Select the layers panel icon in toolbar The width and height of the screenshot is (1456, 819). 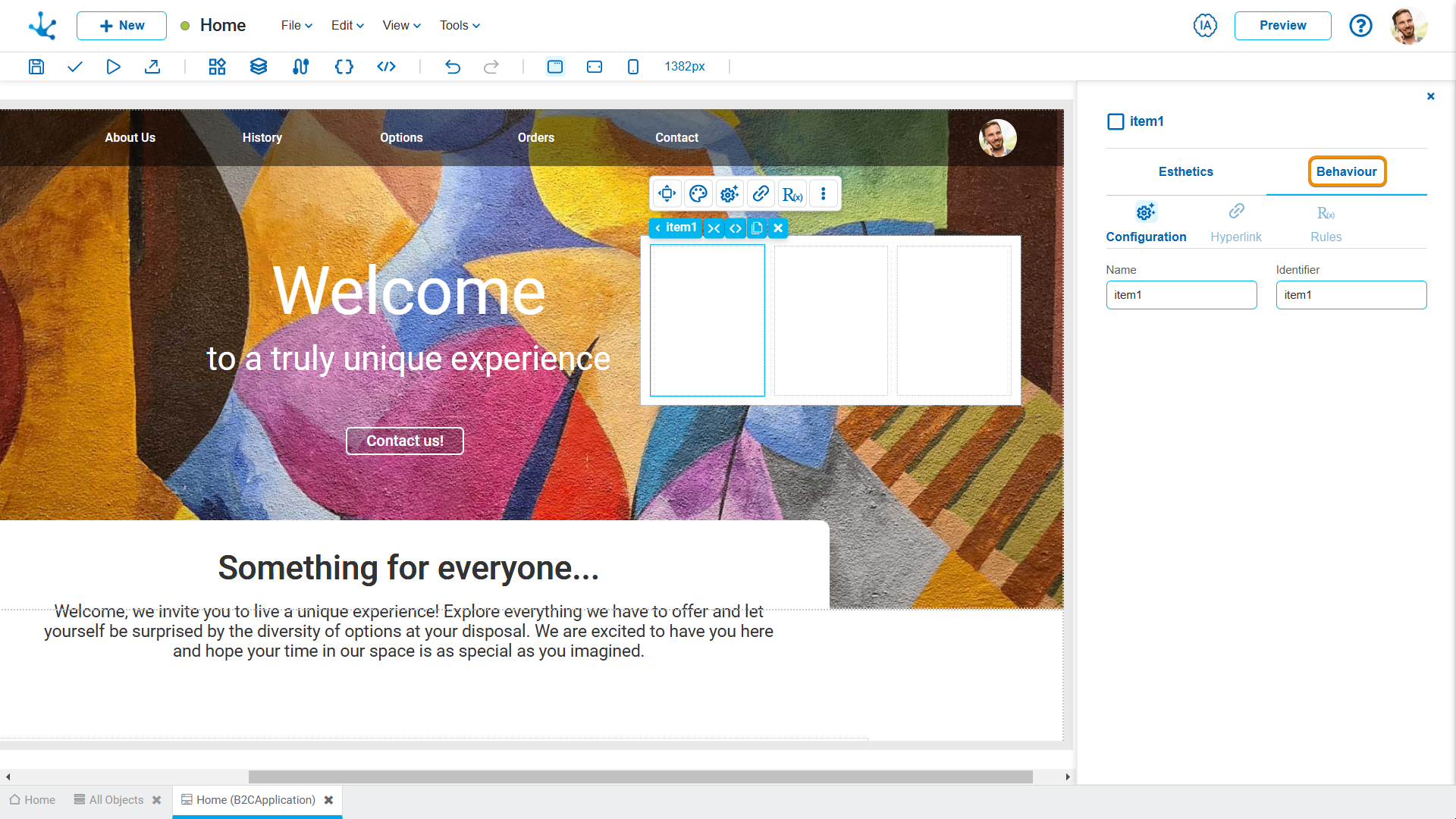pos(258,67)
